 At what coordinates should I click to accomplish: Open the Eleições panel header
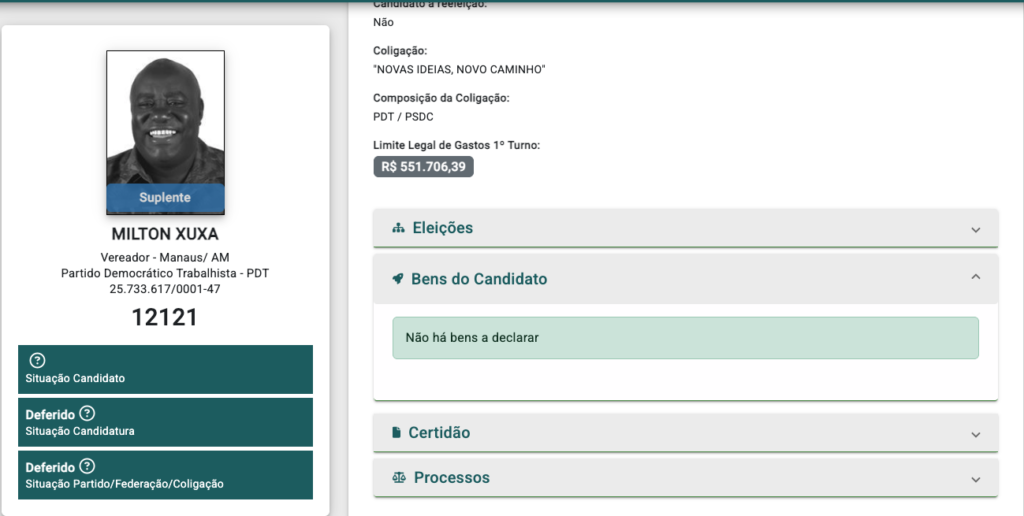click(685, 228)
